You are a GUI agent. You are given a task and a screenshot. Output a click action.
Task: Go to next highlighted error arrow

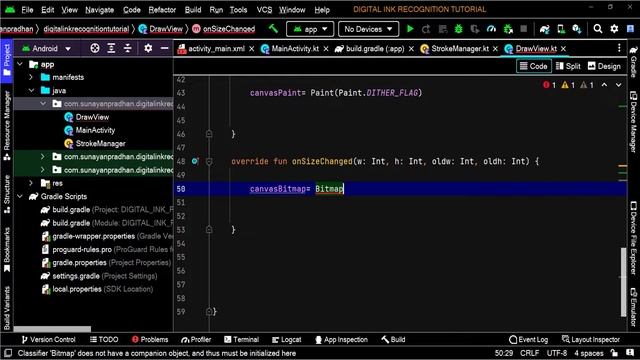619,85
